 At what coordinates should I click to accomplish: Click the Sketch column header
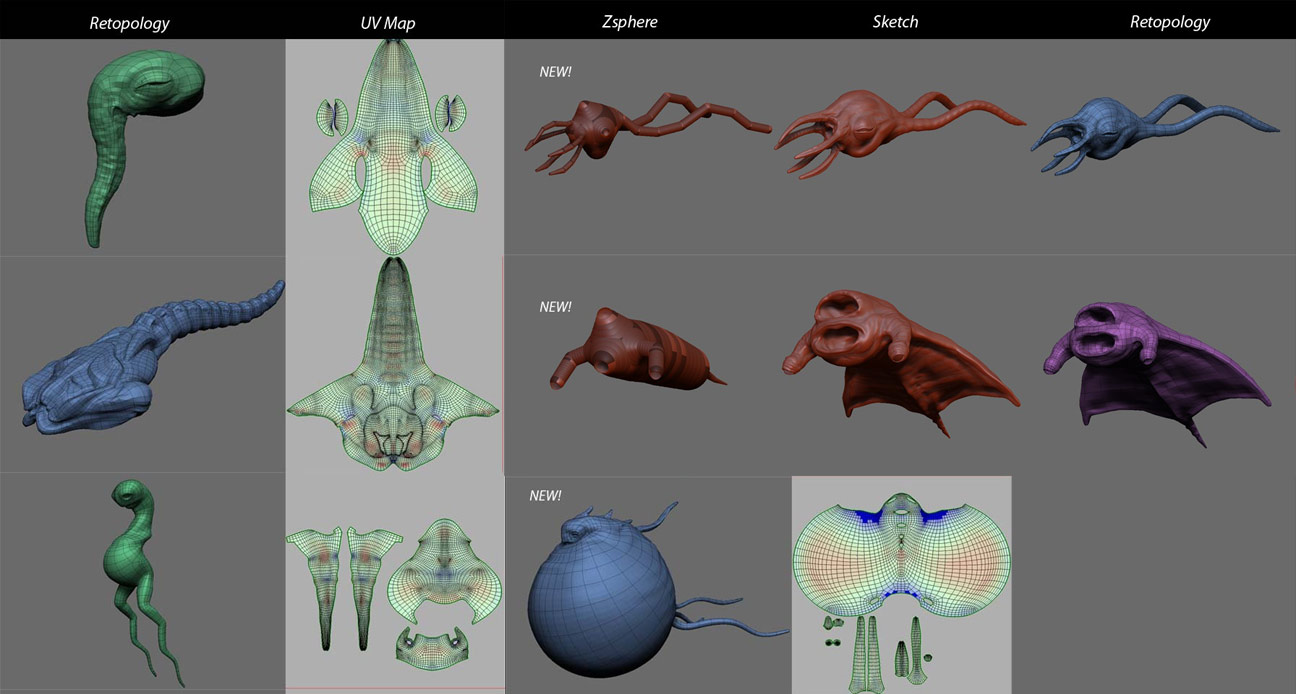click(x=895, y=22)
